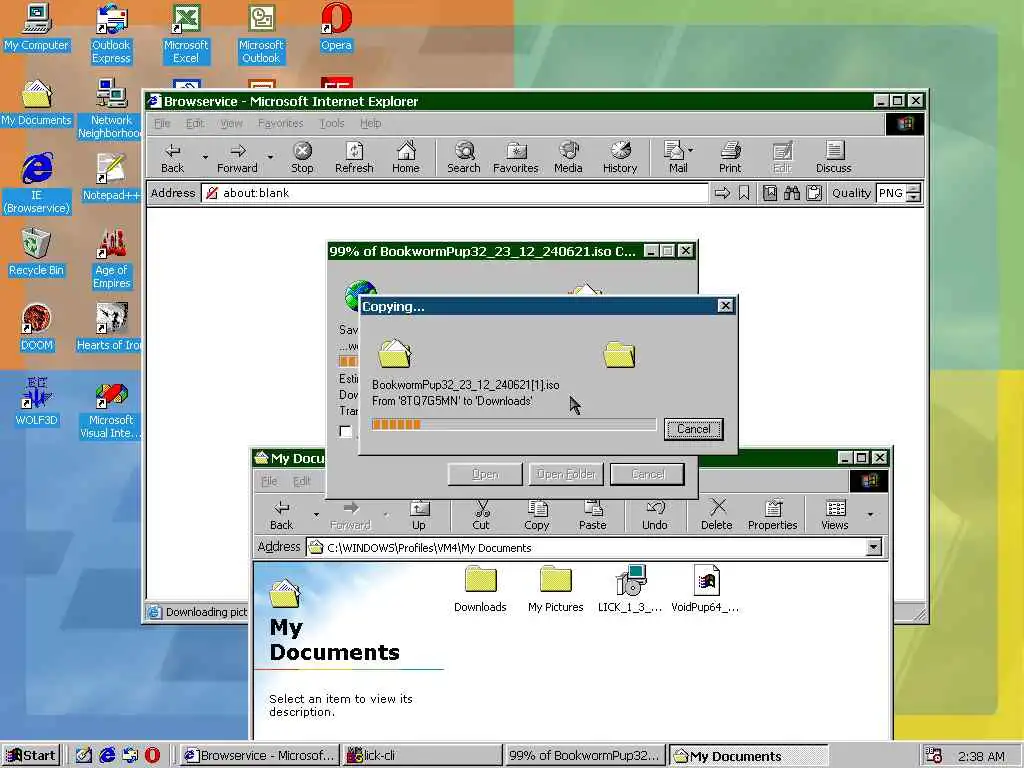The width and height of the screenshot is (1024, 768).
Task: Open Search pane in Internet Explorer
Action: click(464, 158)
